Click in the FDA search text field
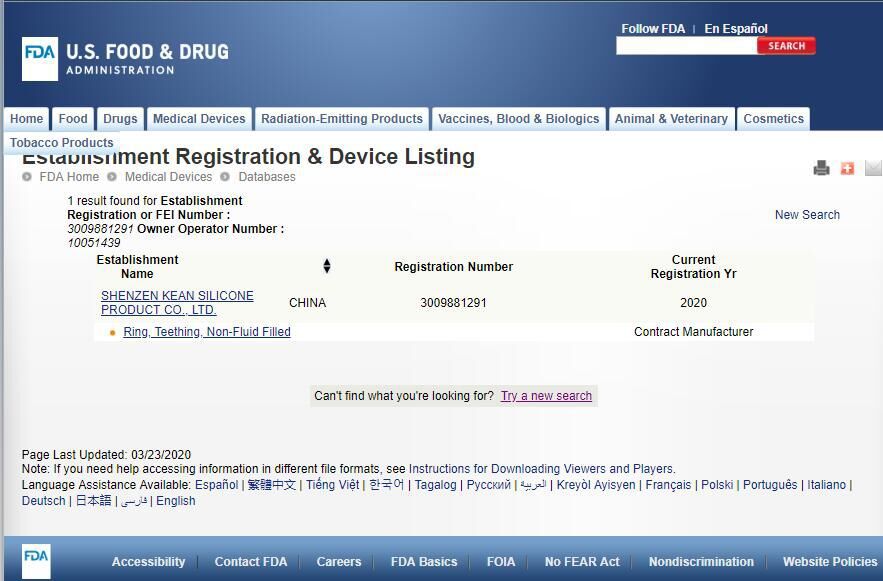The width and height of the screenshot is (883, 581). [x=686, y=46]
